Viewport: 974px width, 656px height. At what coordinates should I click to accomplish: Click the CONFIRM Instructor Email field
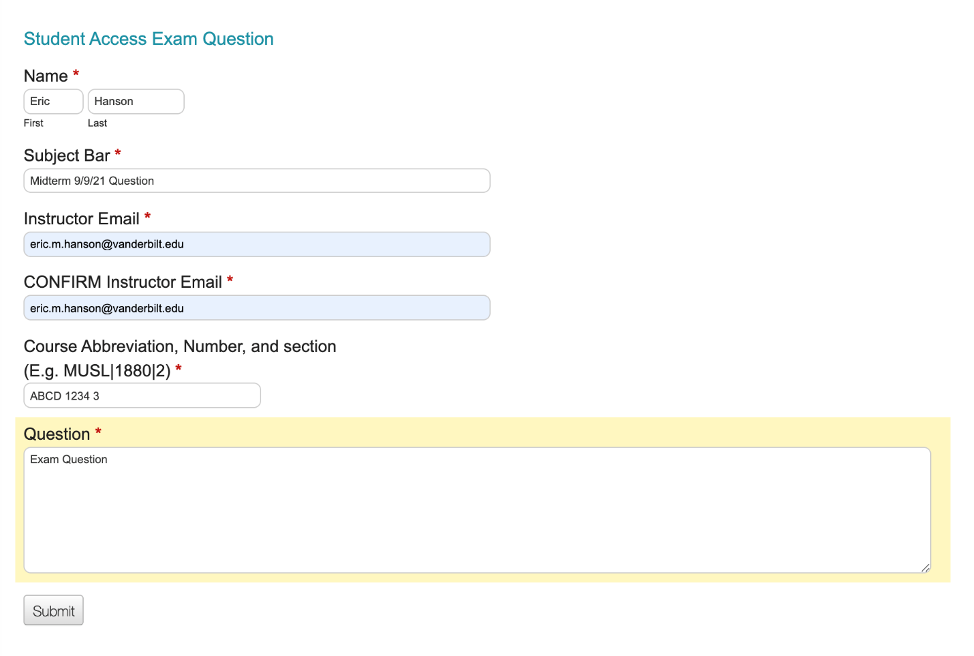tap(256, 307)
